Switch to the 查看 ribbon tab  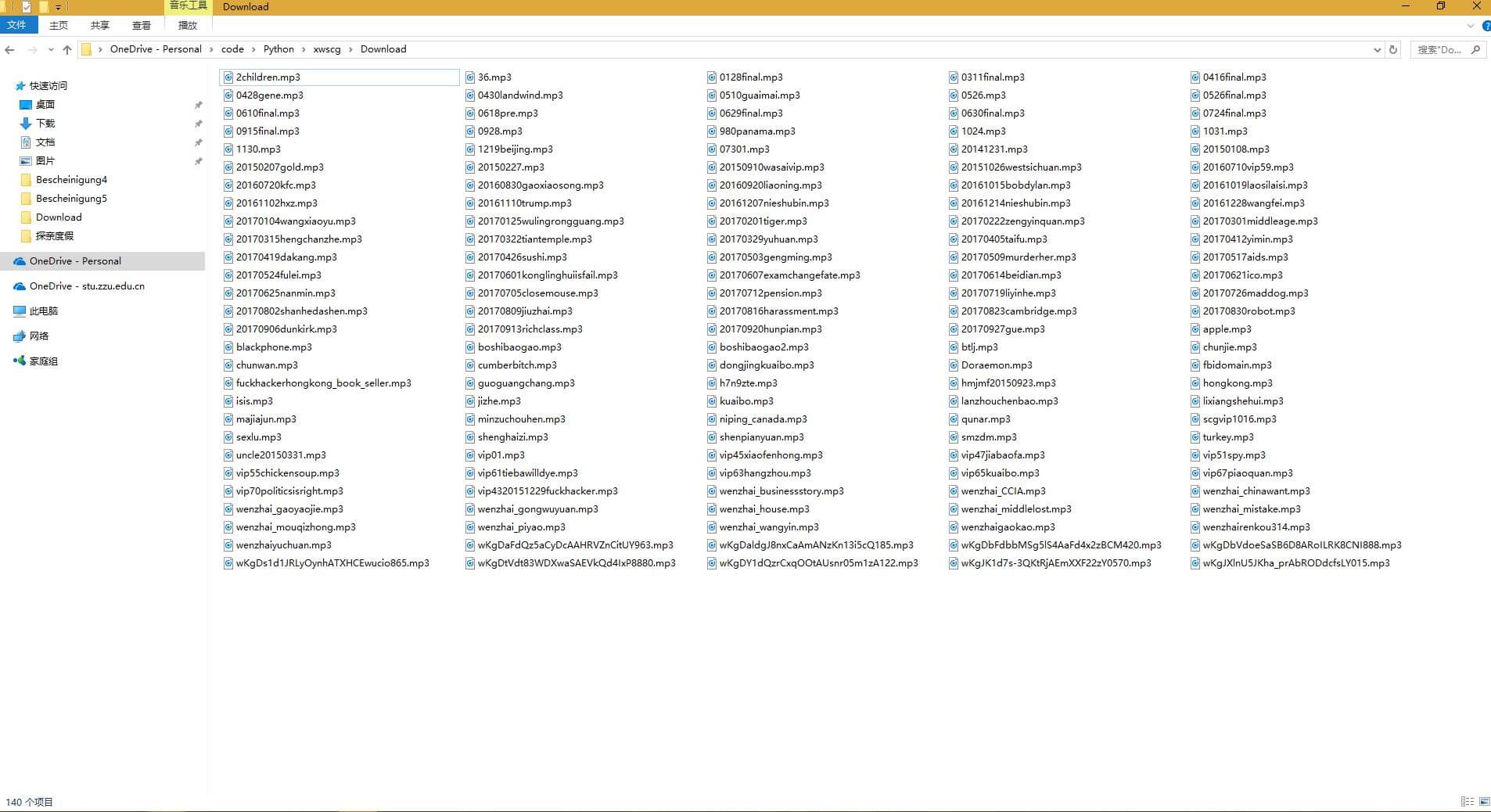tap(141, 25)
